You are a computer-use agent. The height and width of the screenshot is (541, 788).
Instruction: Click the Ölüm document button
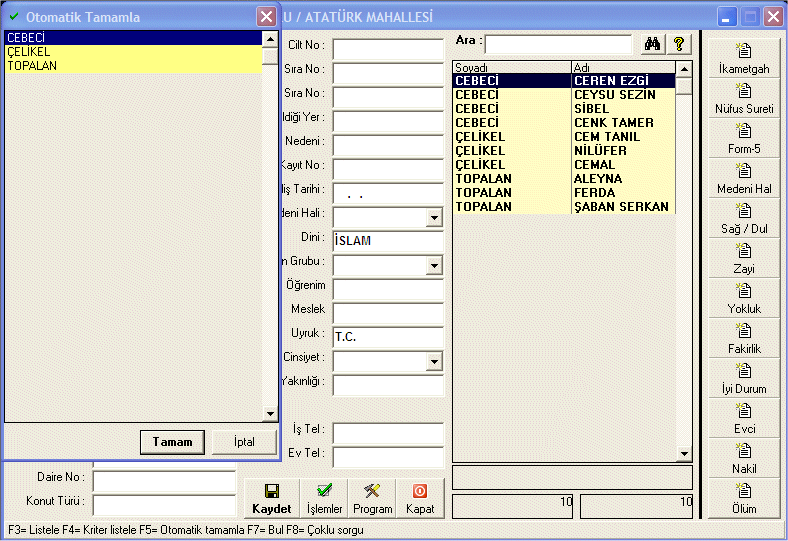tap(744, 498)
